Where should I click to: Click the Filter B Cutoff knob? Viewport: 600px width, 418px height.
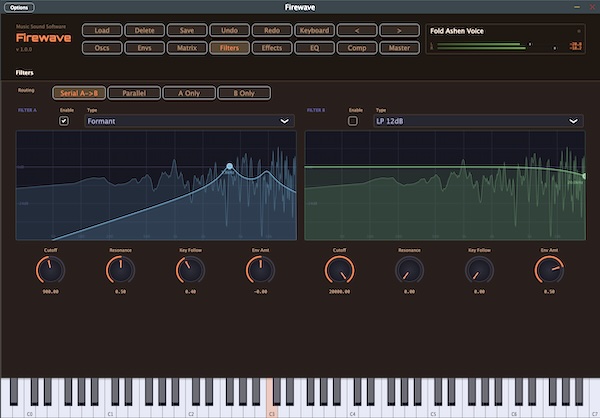[339, 270]
